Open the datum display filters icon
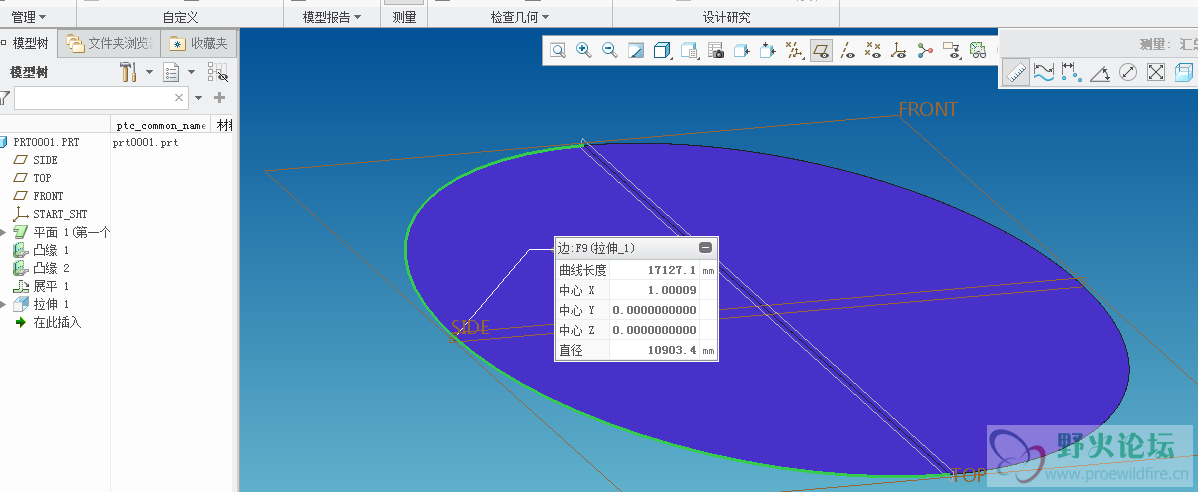The width and height of the screenshot is (1198, 492). tap(795, 50)
